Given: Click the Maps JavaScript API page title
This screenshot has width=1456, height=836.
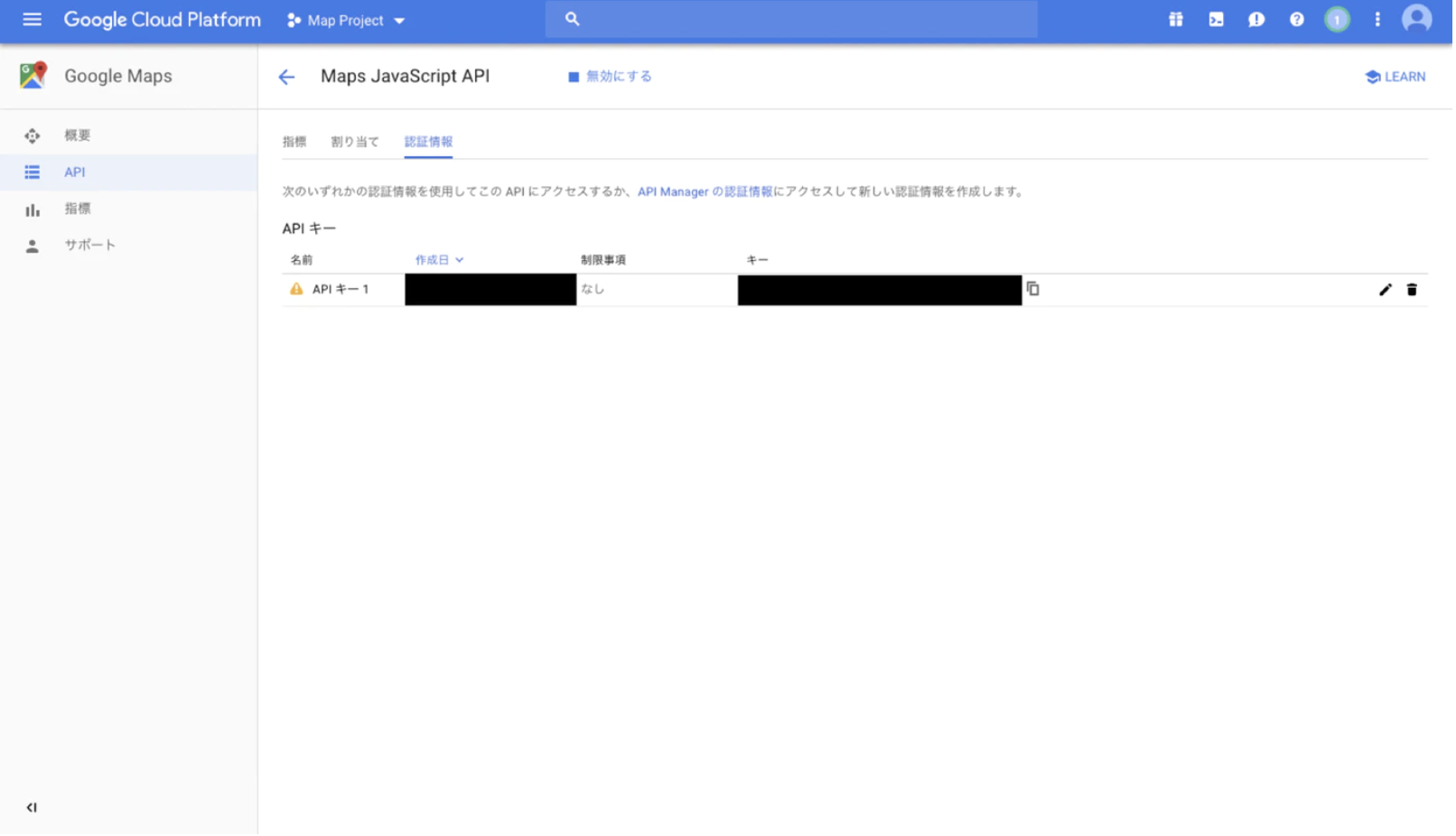Looking at the screenshot, I should coord(406,77).
